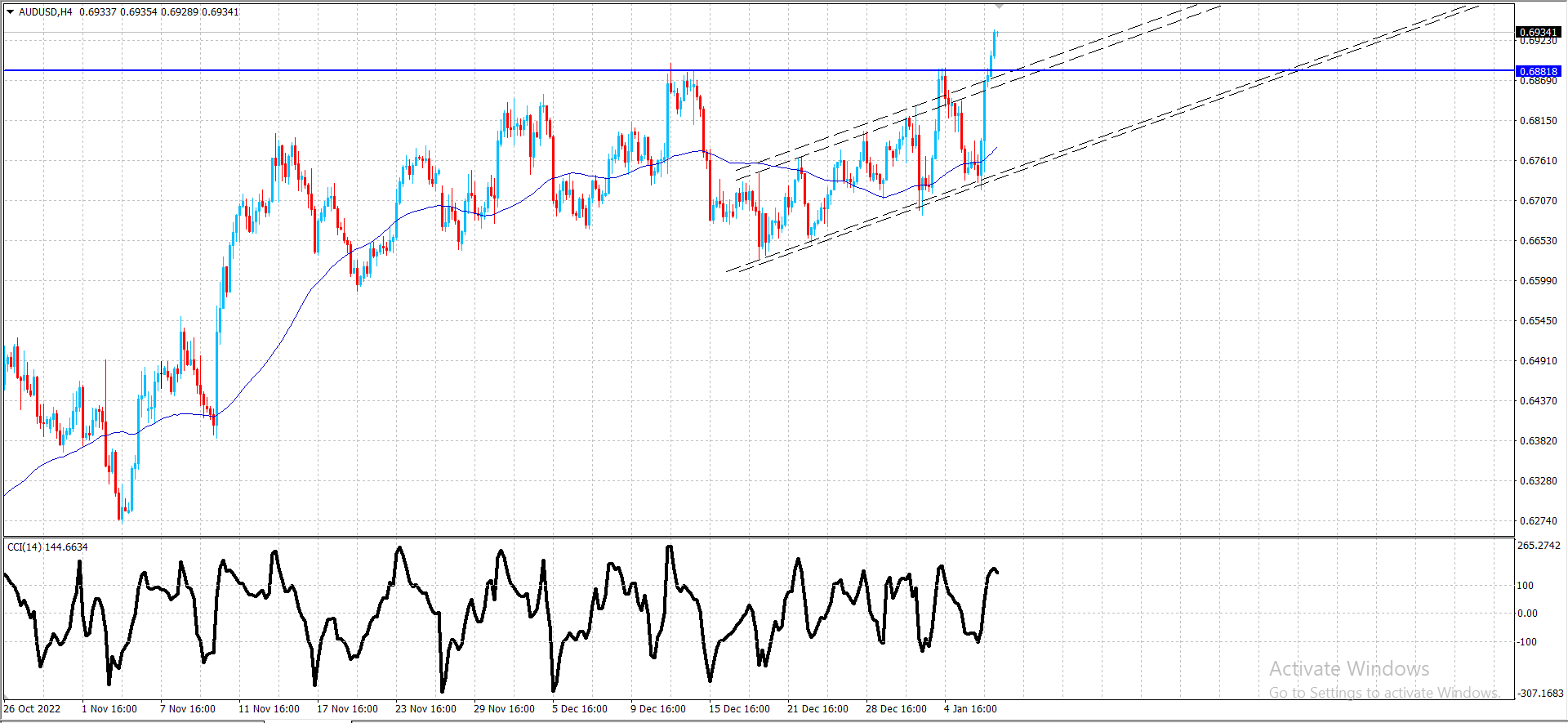Viewport: 1568px width, 723px height.
Task: Click the CCI(14) indicator label
Action: (x=47, y=547)
